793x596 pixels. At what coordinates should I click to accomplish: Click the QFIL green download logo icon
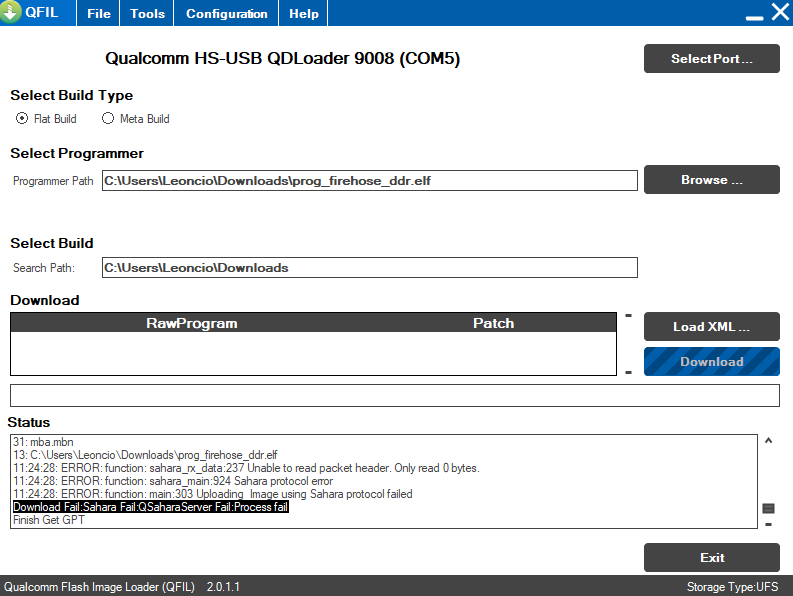click(11, 11)
